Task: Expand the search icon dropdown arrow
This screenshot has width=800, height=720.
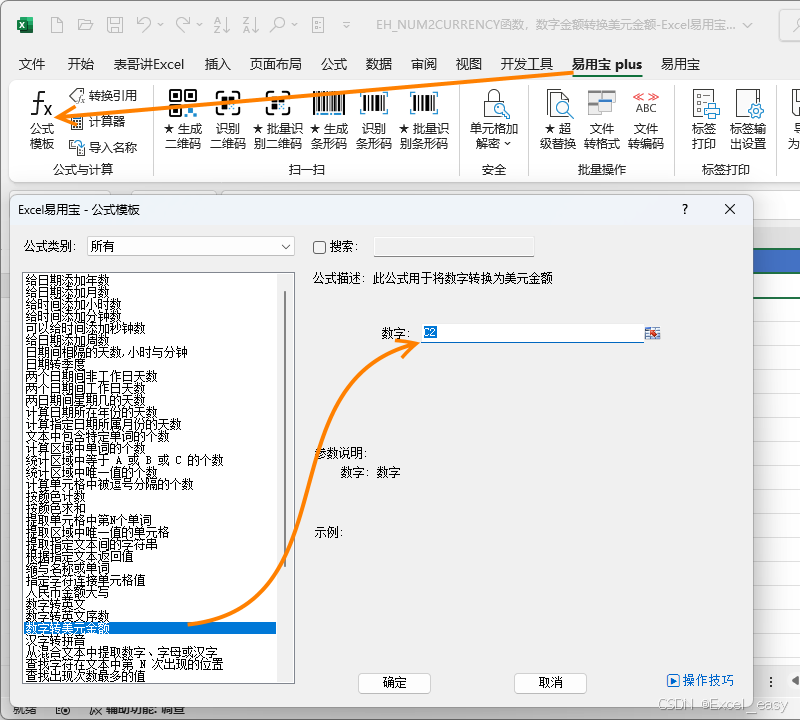Action: (294, 24)
